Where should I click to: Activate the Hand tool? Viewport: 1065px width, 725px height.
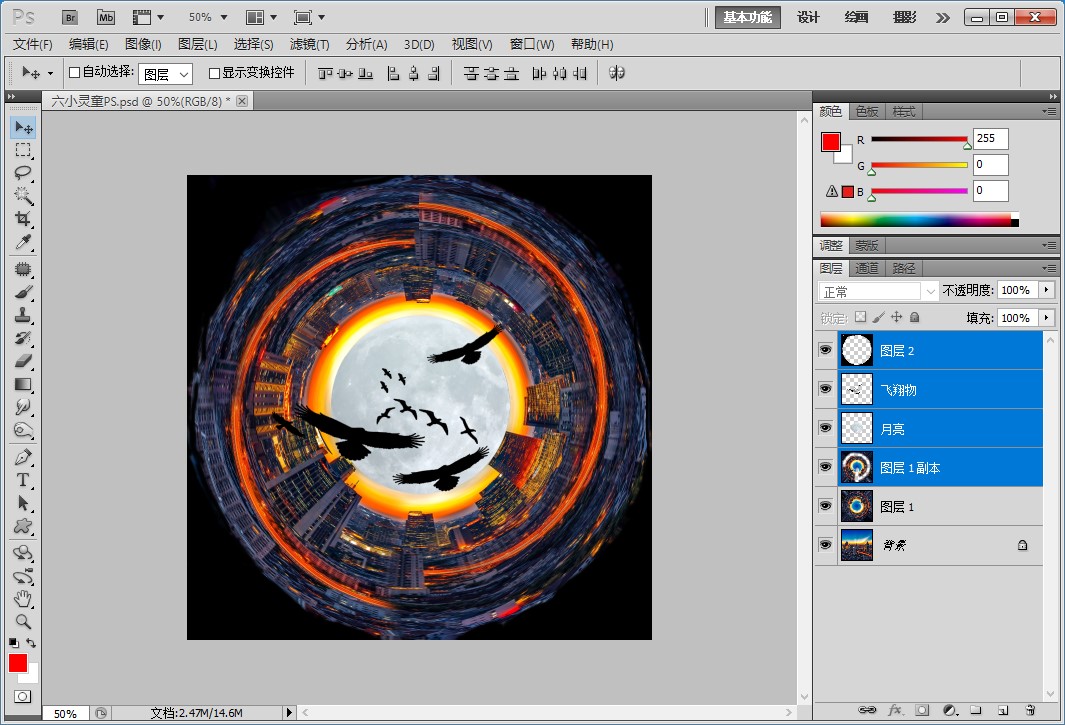(x=23, y=599)
